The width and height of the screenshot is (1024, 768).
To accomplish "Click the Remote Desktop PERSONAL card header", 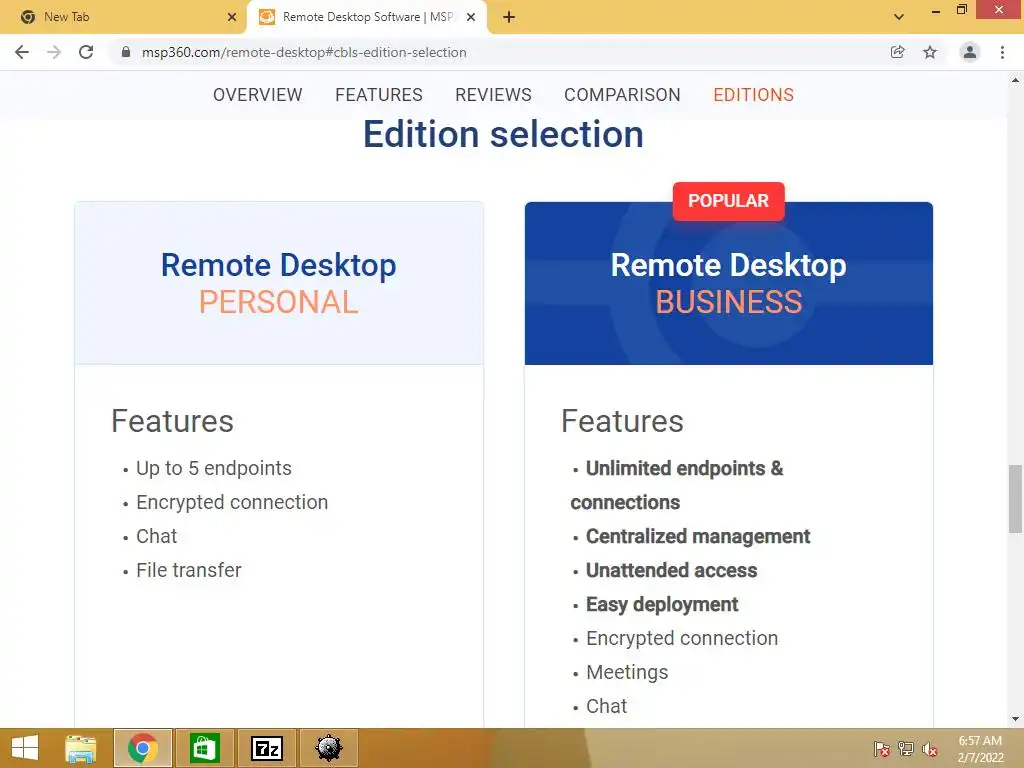I will [x=279, y=283].
